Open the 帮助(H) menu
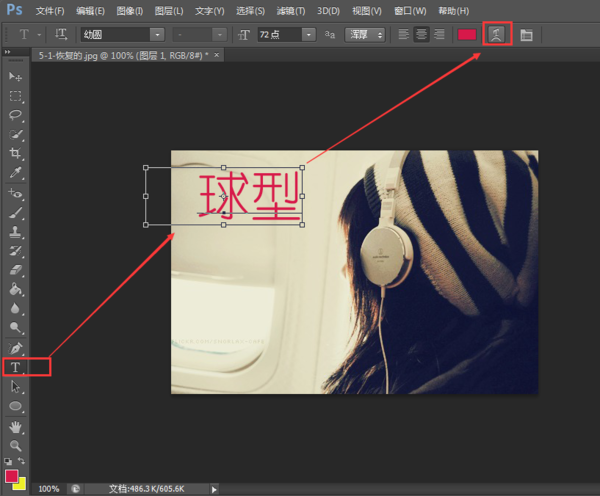Screen dimensions: 600x496 click(453, 11)
